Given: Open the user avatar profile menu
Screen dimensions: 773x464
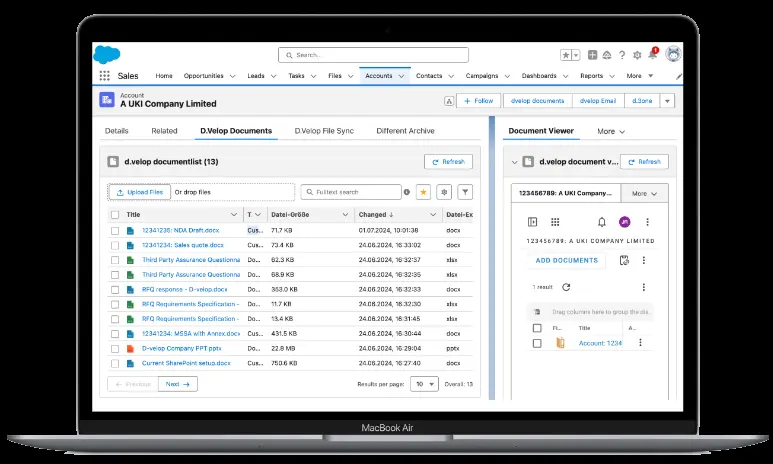Looking at the screenshot, I should (673, 54).
